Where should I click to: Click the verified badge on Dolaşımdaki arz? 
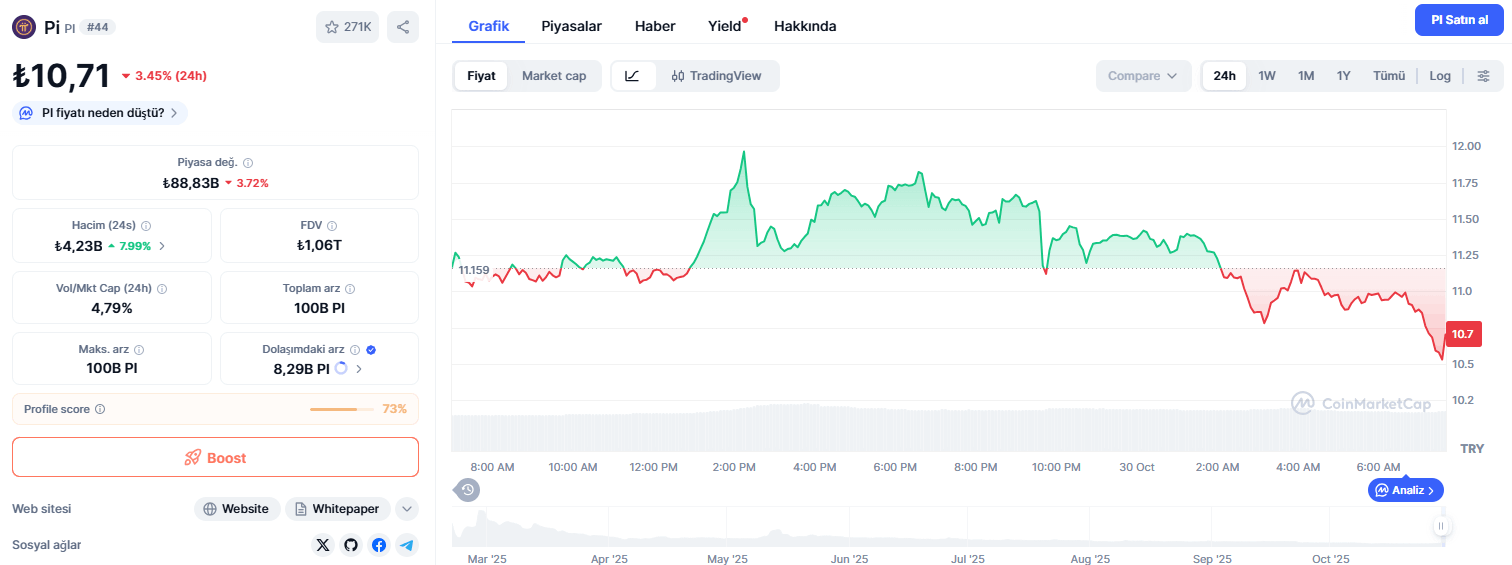pyautogui.click(x=371, y=350)
